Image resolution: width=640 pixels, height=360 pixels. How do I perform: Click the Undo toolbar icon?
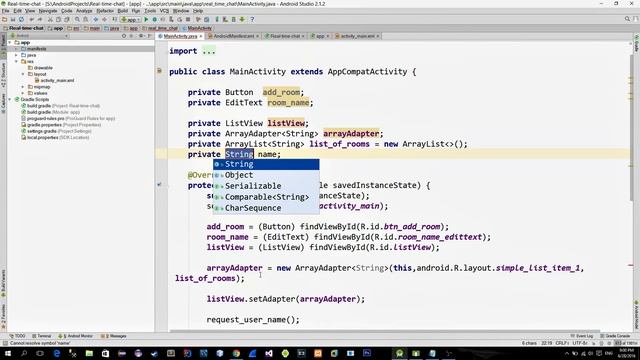(31, 19)
